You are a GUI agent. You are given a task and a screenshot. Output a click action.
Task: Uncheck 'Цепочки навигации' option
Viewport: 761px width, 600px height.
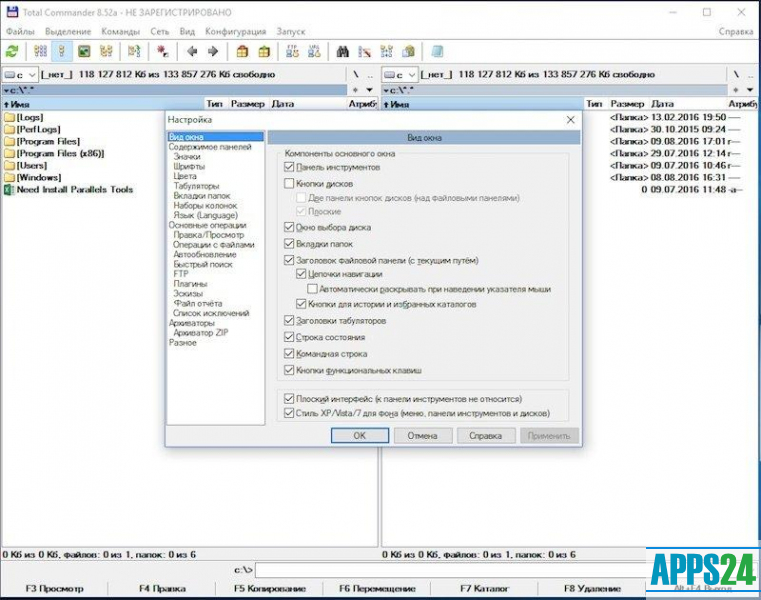pyautogui.click(x=301, y=274)
